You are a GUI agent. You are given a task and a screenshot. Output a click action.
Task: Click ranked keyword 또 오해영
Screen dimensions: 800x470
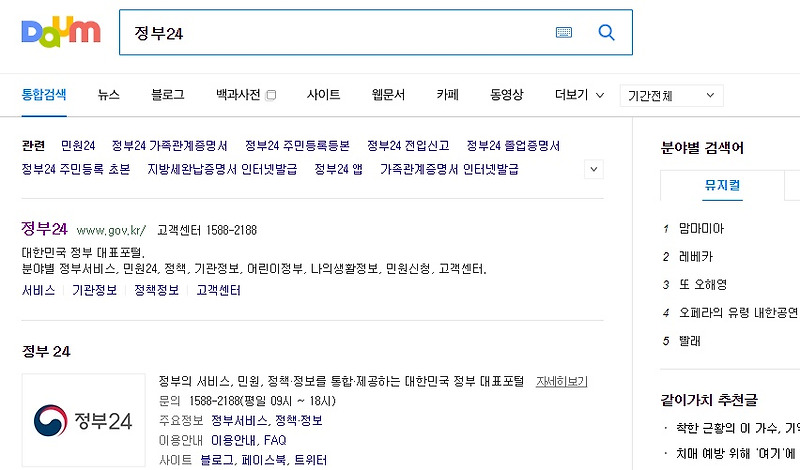(703, 285)
